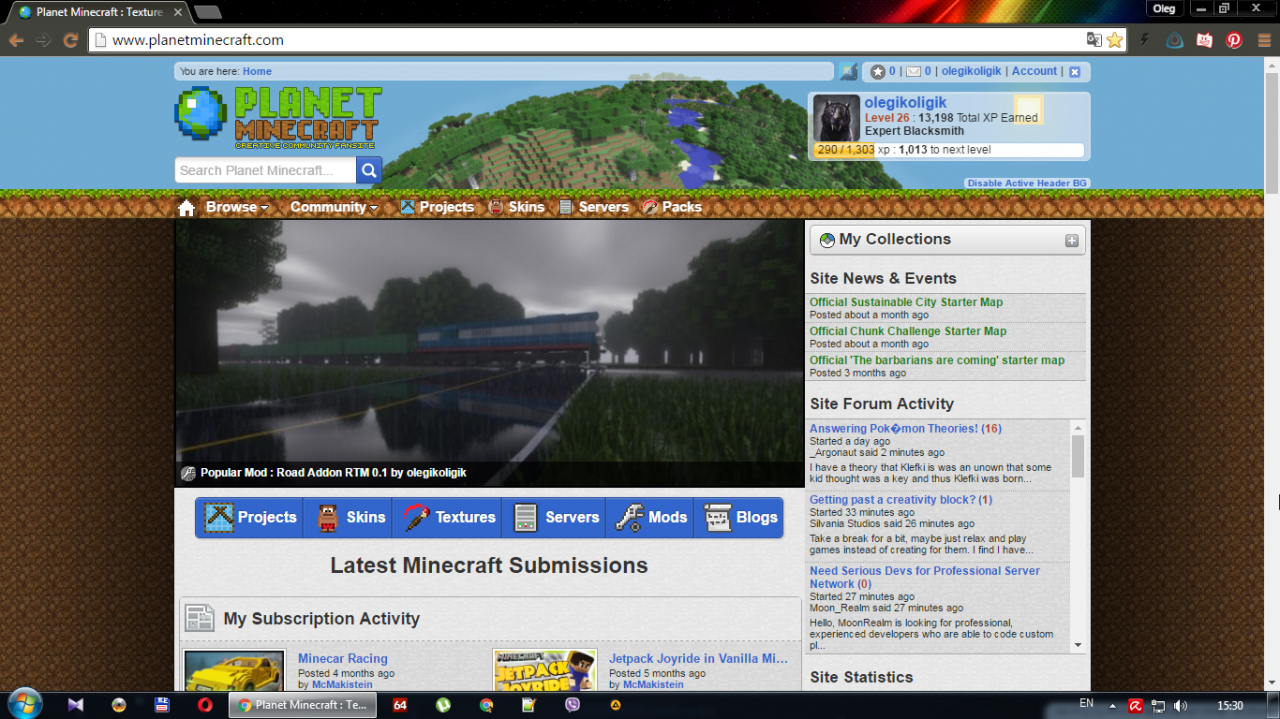Open the Account link in header
1280x719 pixels.
point(1034,71)
